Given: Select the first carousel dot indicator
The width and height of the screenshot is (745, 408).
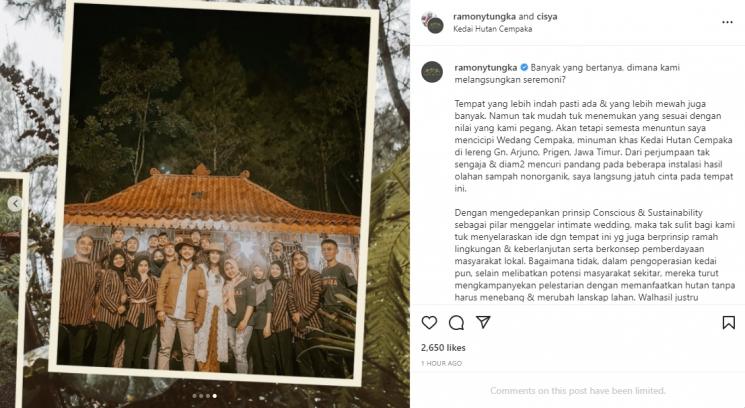Looking at the screenshot, I should coord(194,396).
